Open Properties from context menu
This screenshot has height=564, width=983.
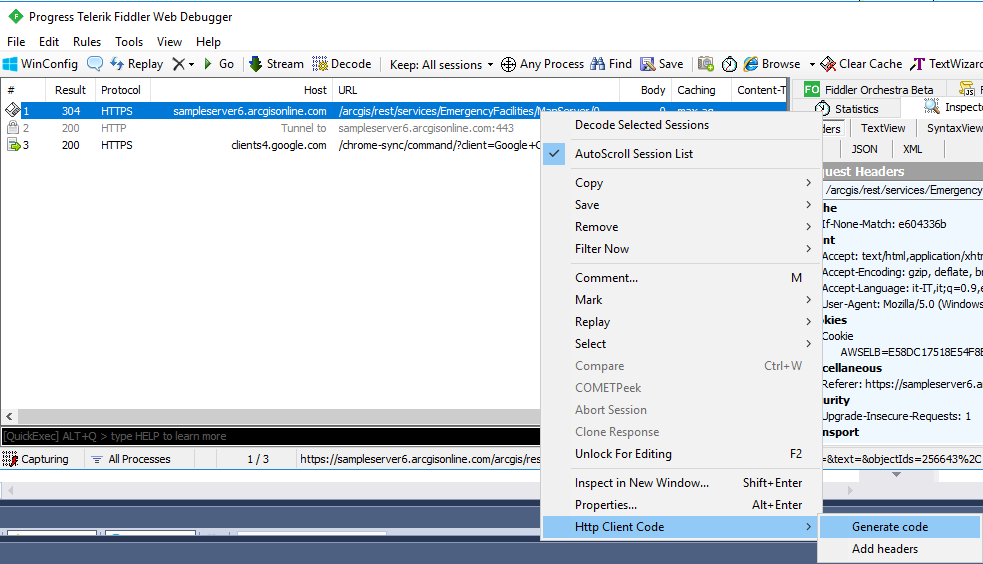[681, 504]
